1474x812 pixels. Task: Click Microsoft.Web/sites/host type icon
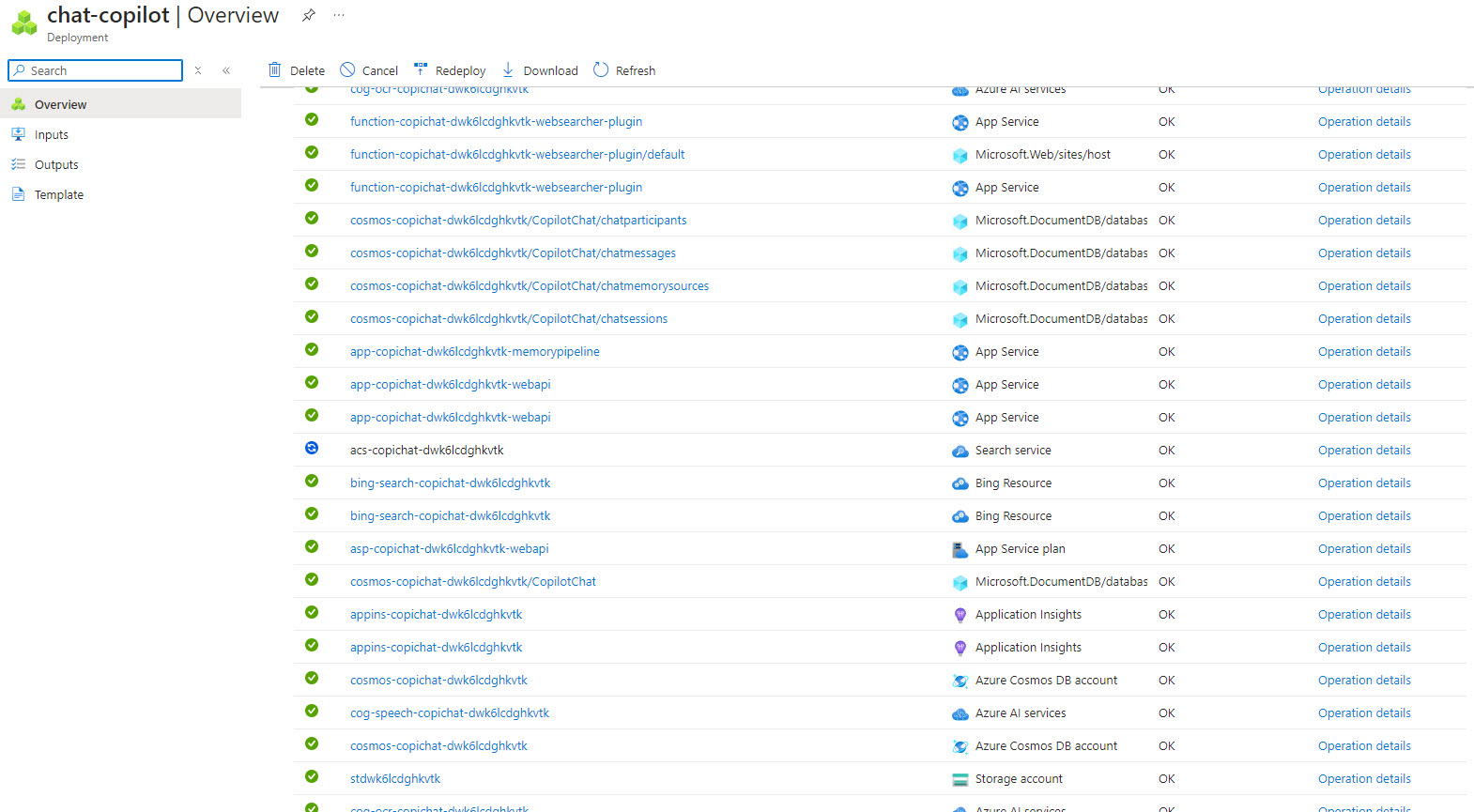pos(960,155)
